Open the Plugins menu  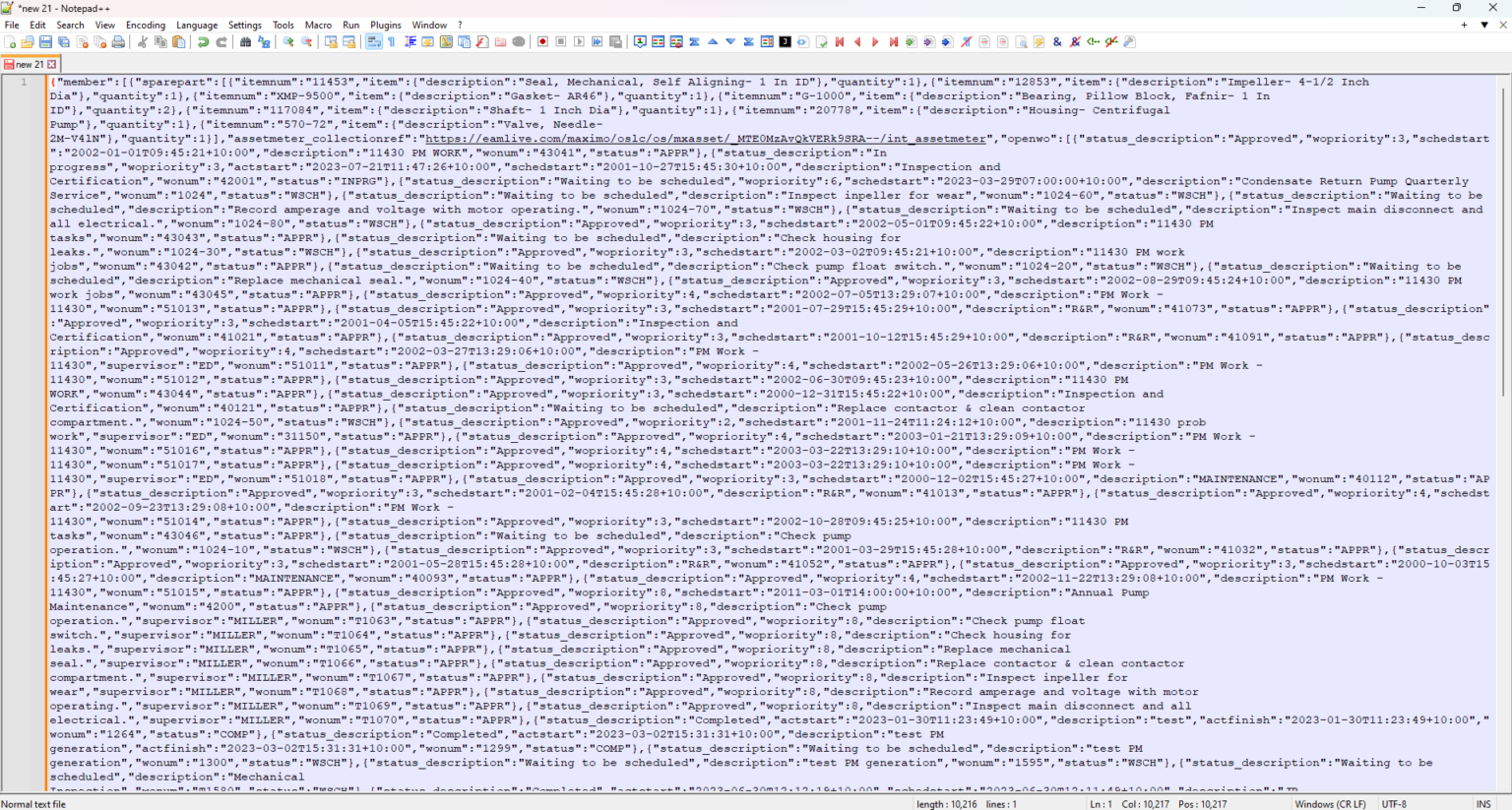385,25
